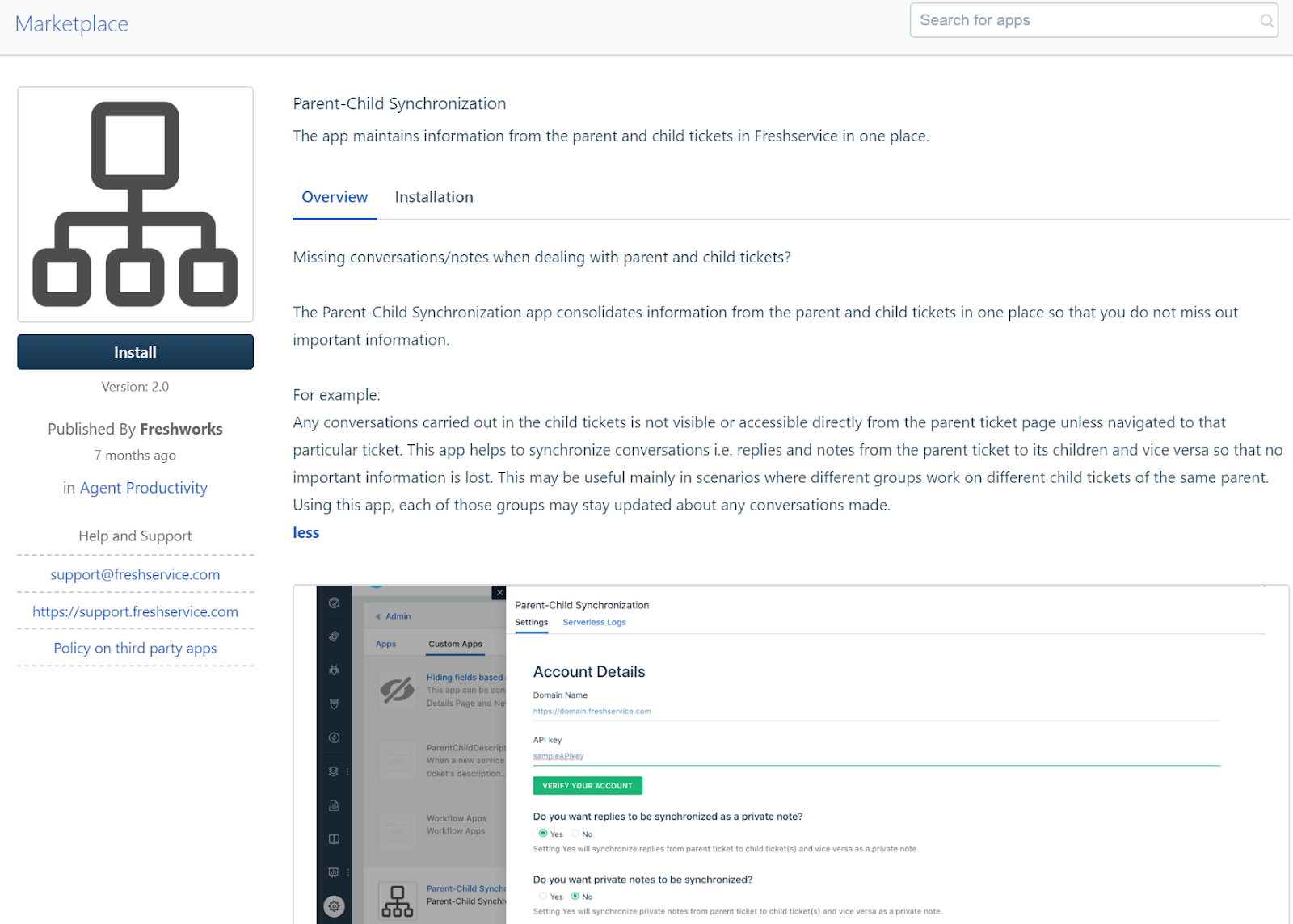Click the lightning bolt (releases) icon in preview sidebar

(x=334, y=737)
